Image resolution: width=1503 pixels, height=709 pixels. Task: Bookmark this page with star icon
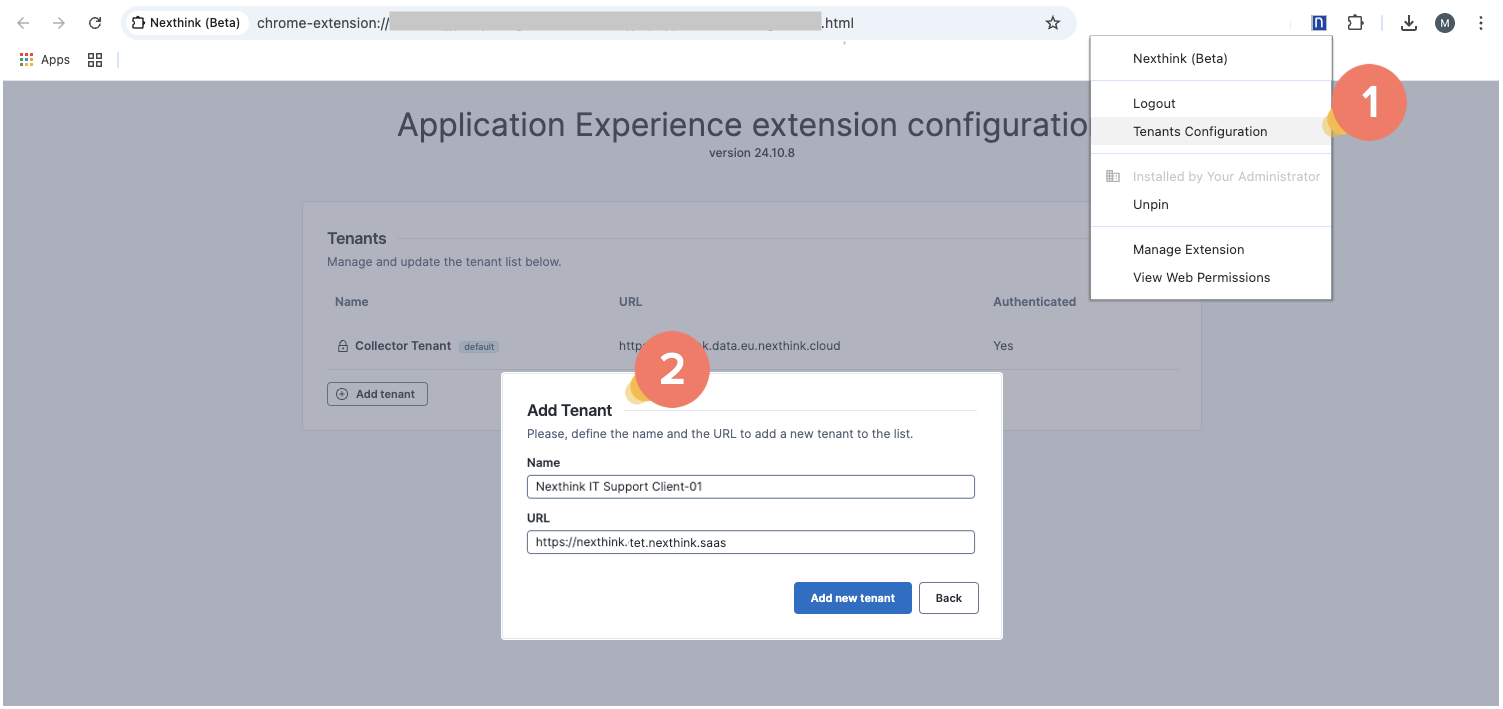(x=1052, y=23)
